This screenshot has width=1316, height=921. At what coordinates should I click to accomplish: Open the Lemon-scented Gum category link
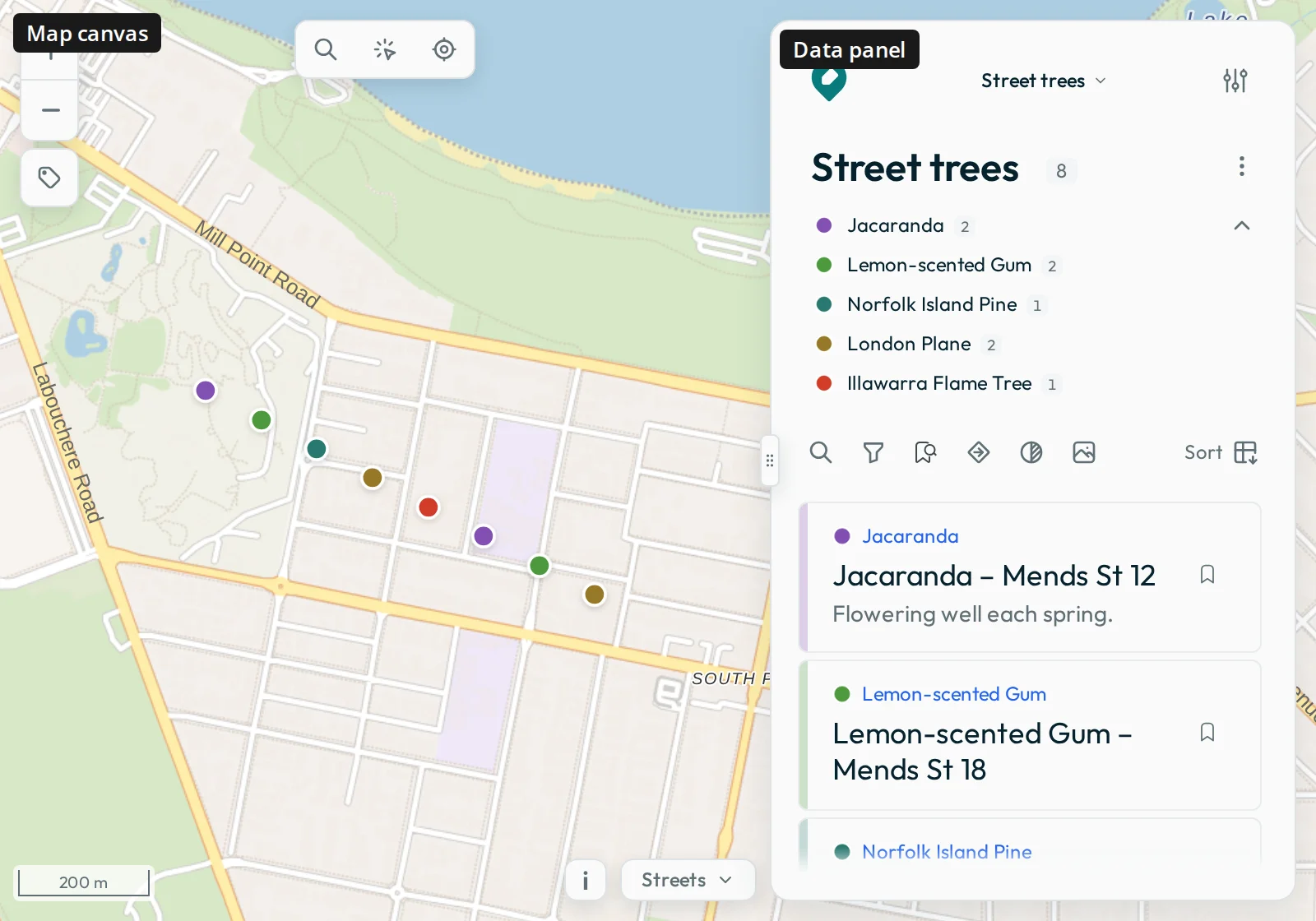pyautogui.click(x=954, y=694)
